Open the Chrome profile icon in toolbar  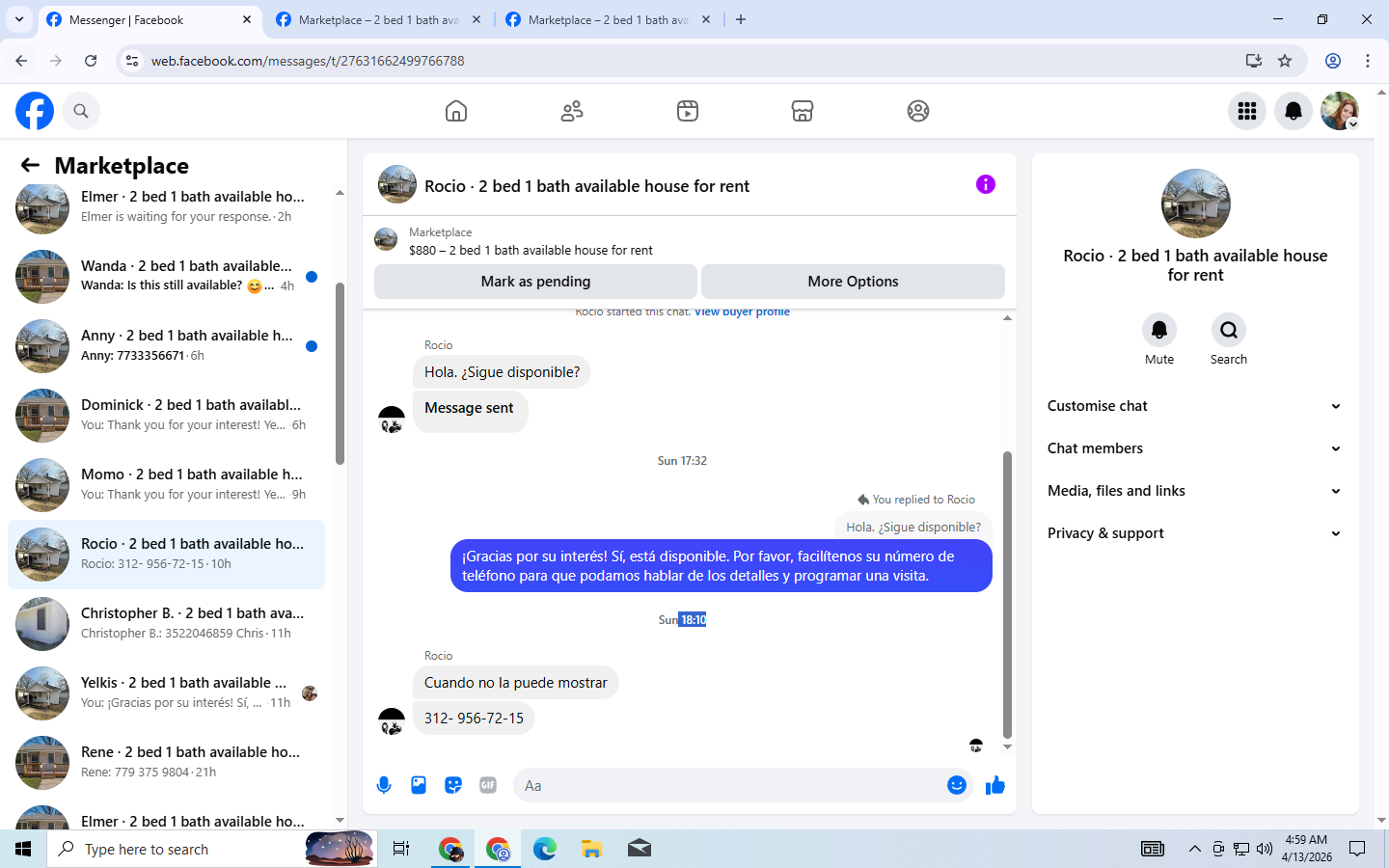point(1333,61)
